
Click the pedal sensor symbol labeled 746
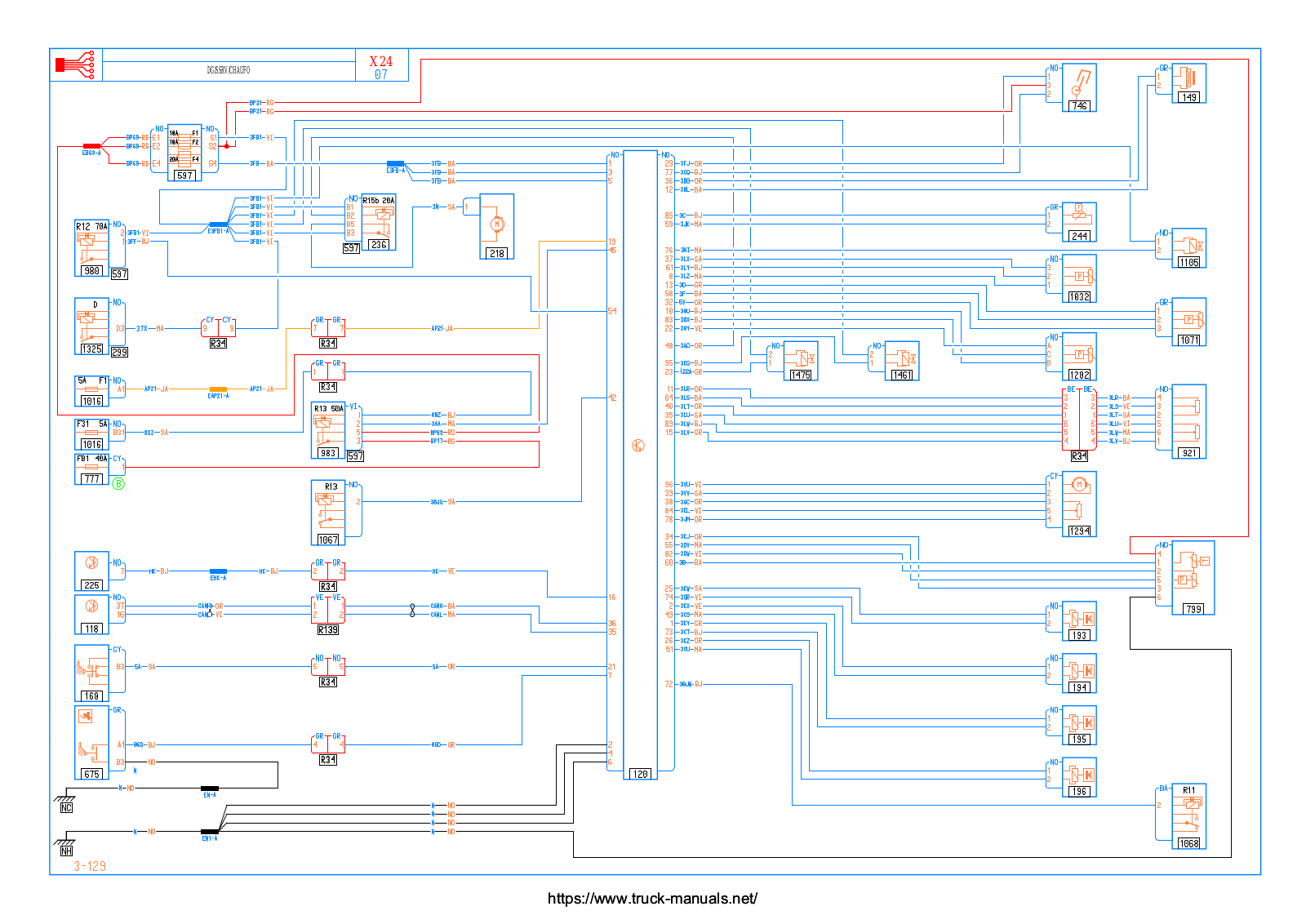click(1079, 87)
